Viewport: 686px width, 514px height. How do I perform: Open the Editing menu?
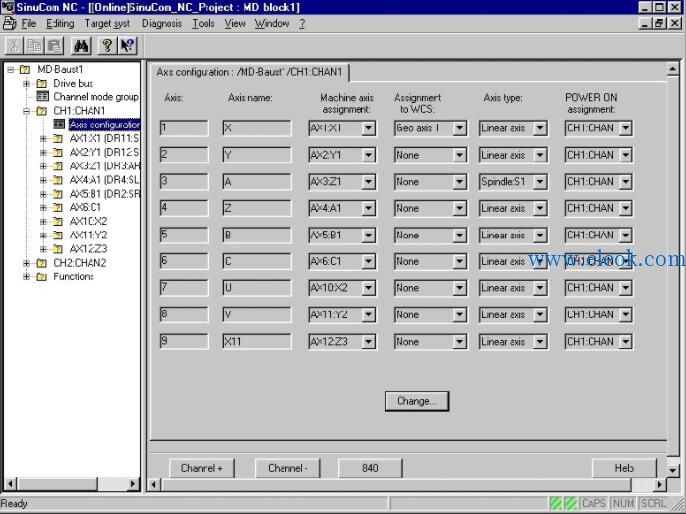[60, 23]
